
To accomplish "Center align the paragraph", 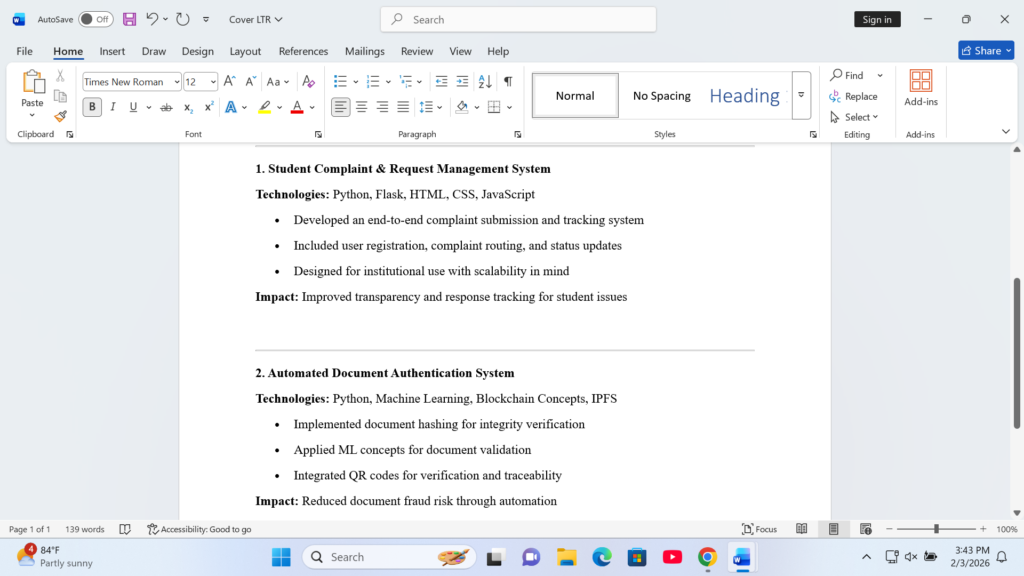I will click(x=361, y=107).
